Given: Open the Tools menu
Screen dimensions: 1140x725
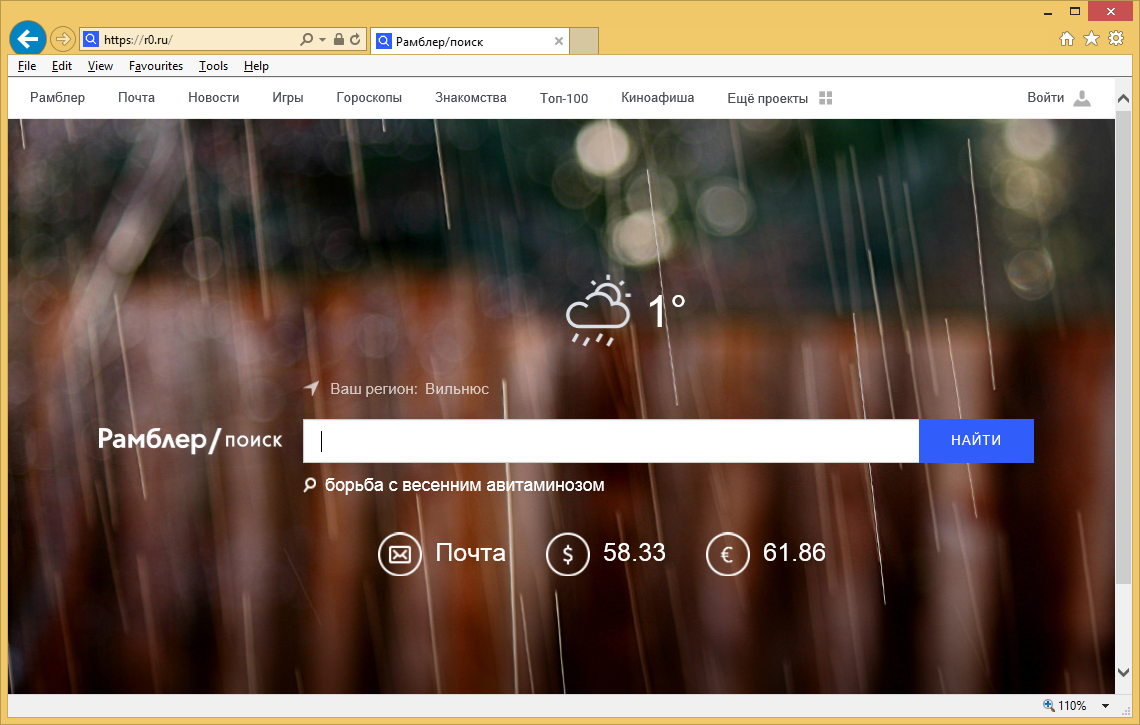Looking at the screenshot, I should [214, 65].
